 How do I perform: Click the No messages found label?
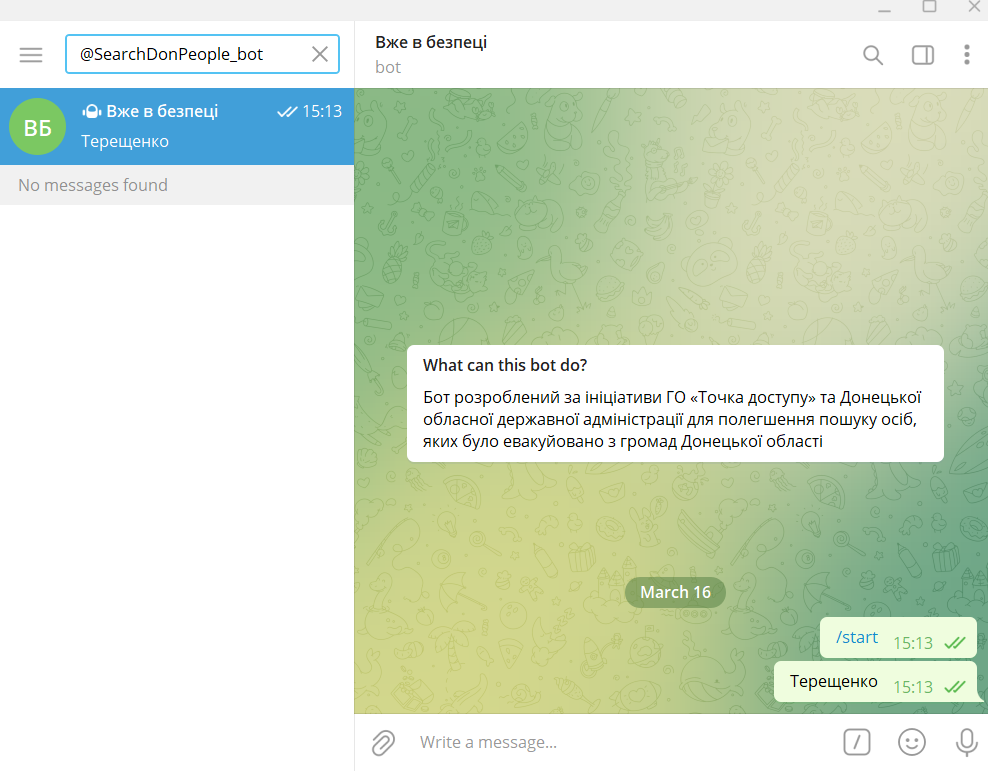click(93, 185)
